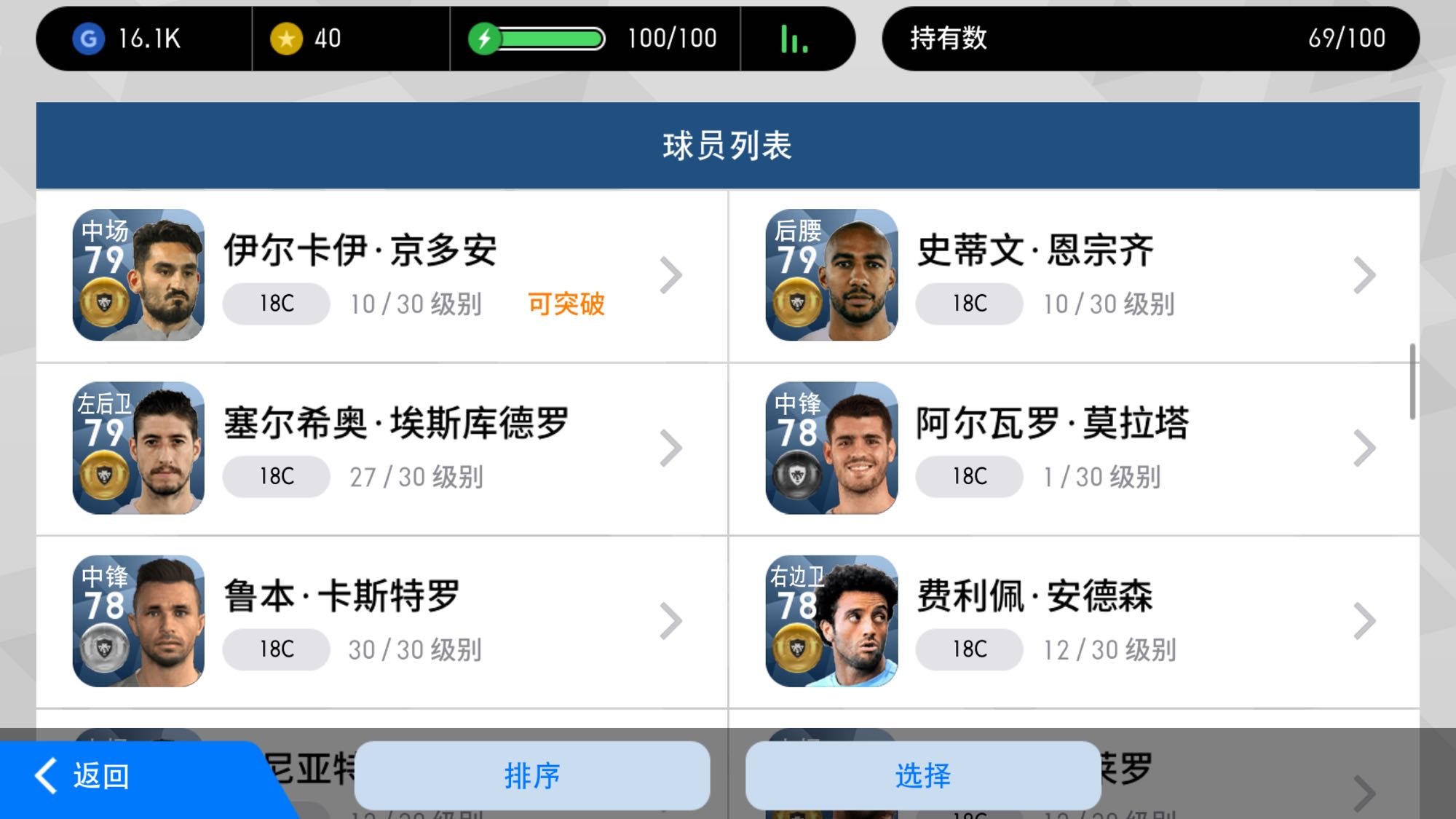
Task: Tap the 可突破 breakthrough label
Action: pyautogui.click(x=566, y=304)
